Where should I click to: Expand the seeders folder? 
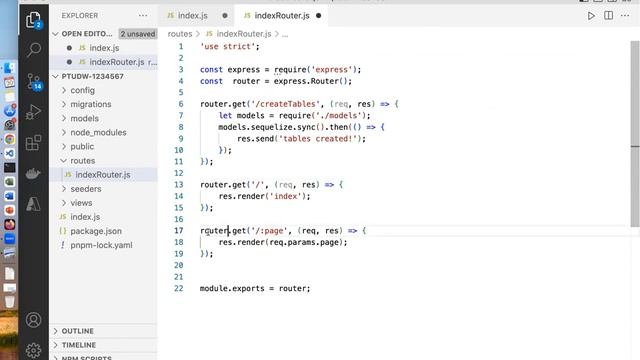coord(85,189)
